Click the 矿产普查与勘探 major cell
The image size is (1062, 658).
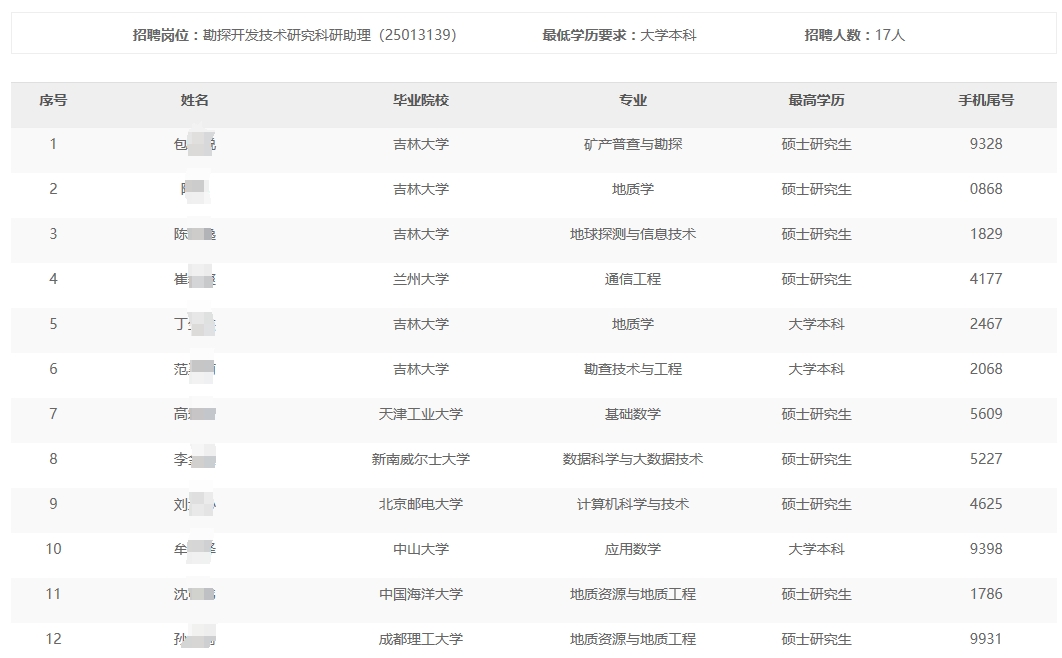tap(633, 144)
